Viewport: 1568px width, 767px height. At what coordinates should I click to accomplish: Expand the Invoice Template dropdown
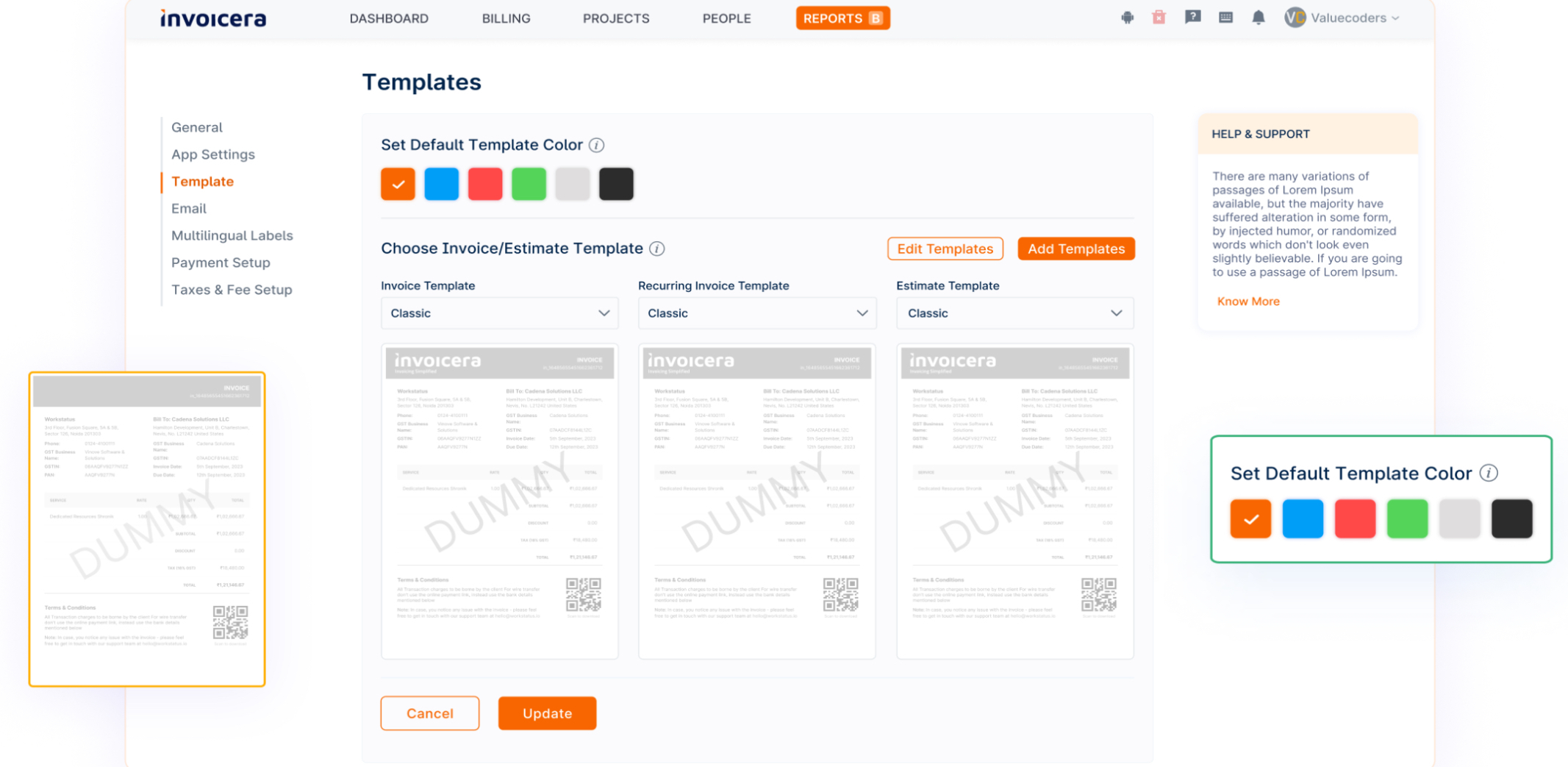[499, 313]
